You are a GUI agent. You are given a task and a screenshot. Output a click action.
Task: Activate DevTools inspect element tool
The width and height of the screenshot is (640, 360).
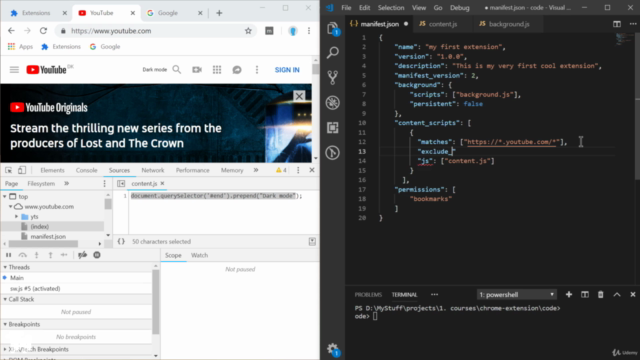pyautogui.click(x=9, y=170)
